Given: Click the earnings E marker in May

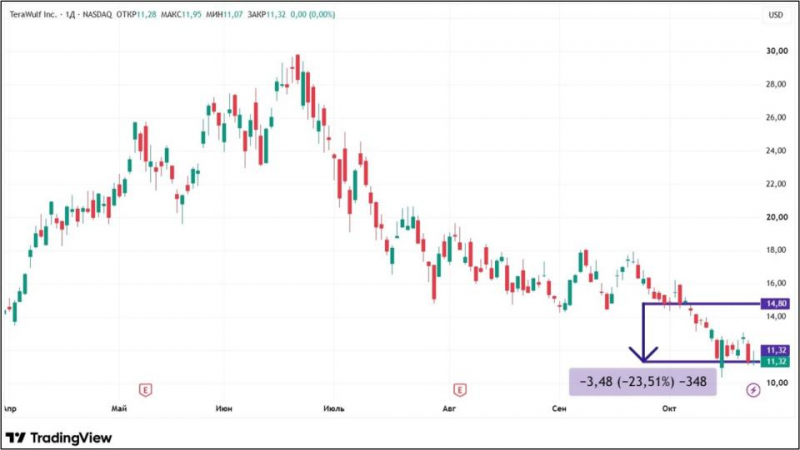Looking at the screenshot, I should pos(145,391).
